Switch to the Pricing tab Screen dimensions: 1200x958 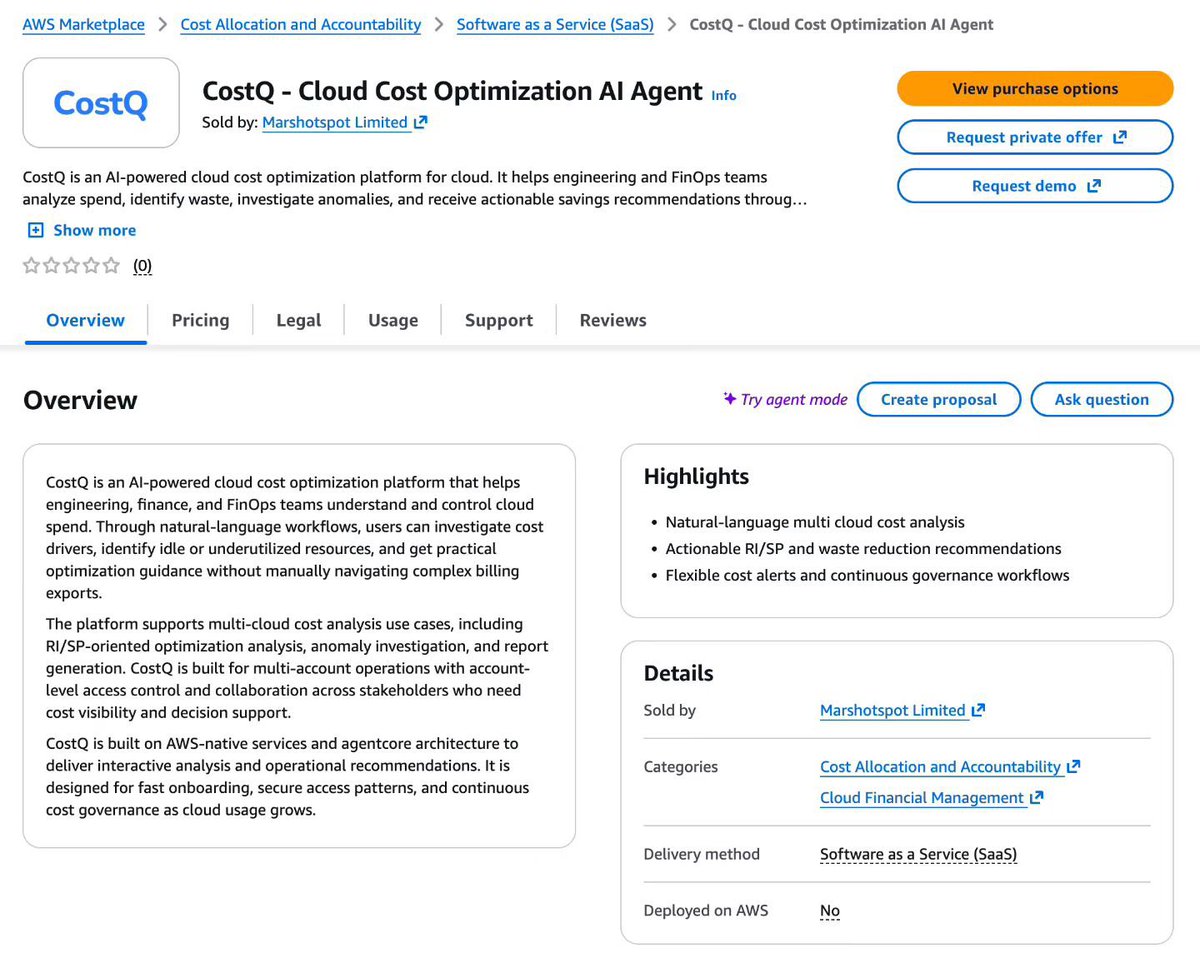click(x=200, y=320)
